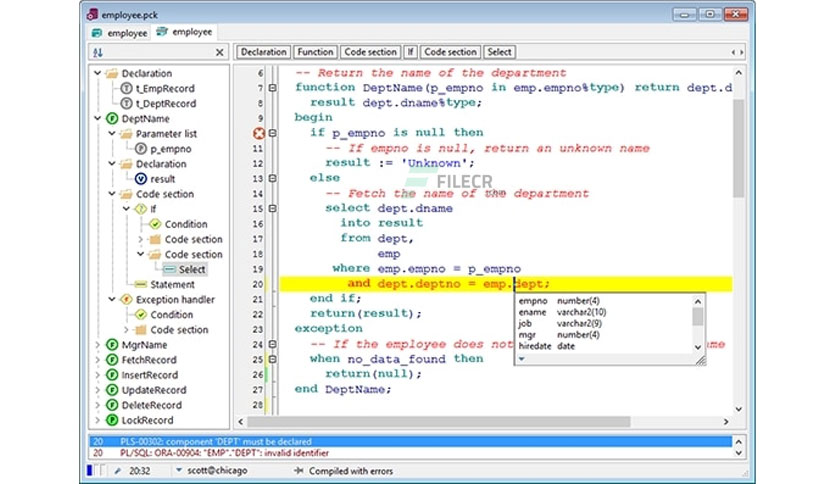Click the Declaration breadcrumb button
The height and width of the screenshot is (484, 836).
coord(263,52)
